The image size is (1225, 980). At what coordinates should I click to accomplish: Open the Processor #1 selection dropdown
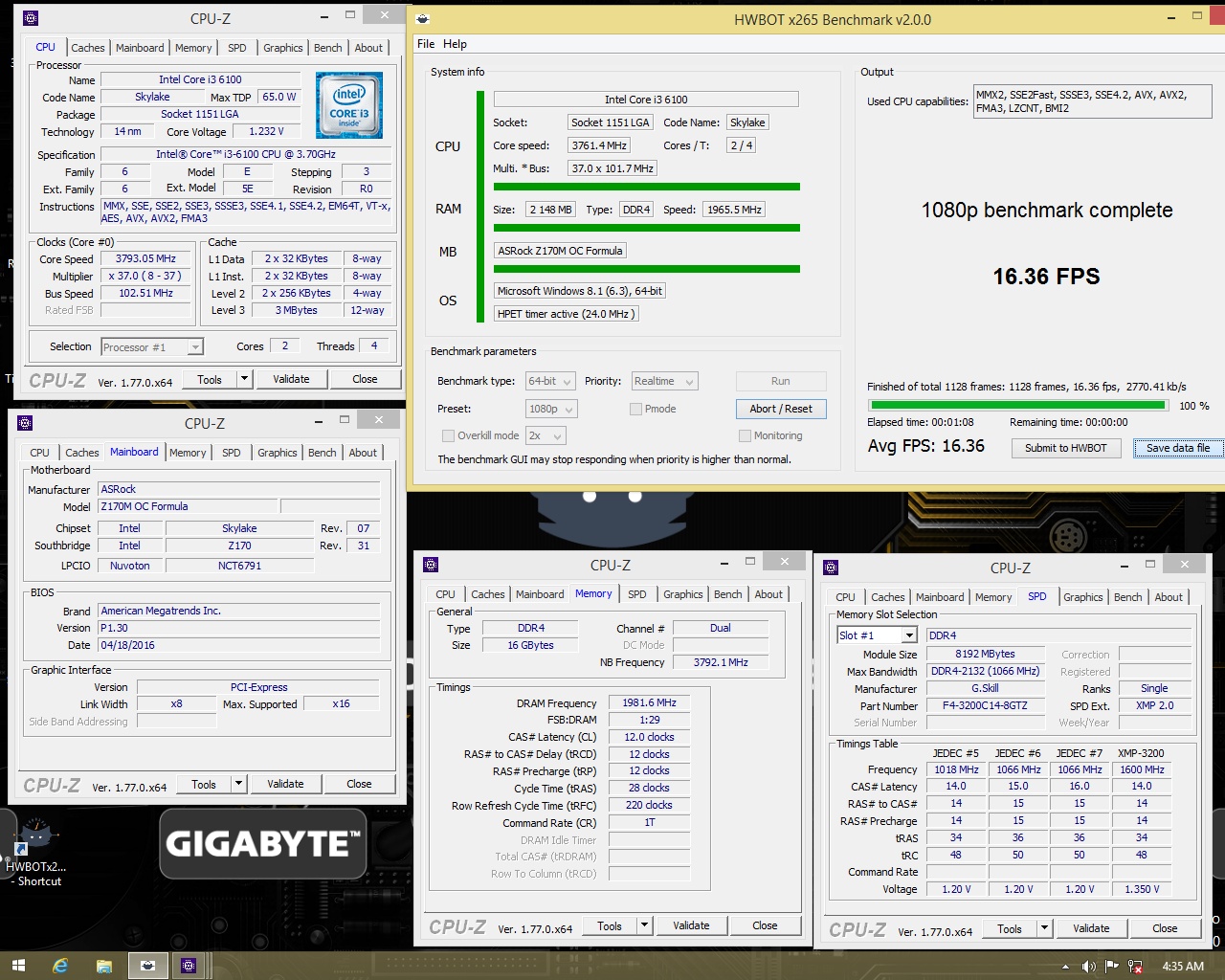pyautogui.click(x=152, y=346)
